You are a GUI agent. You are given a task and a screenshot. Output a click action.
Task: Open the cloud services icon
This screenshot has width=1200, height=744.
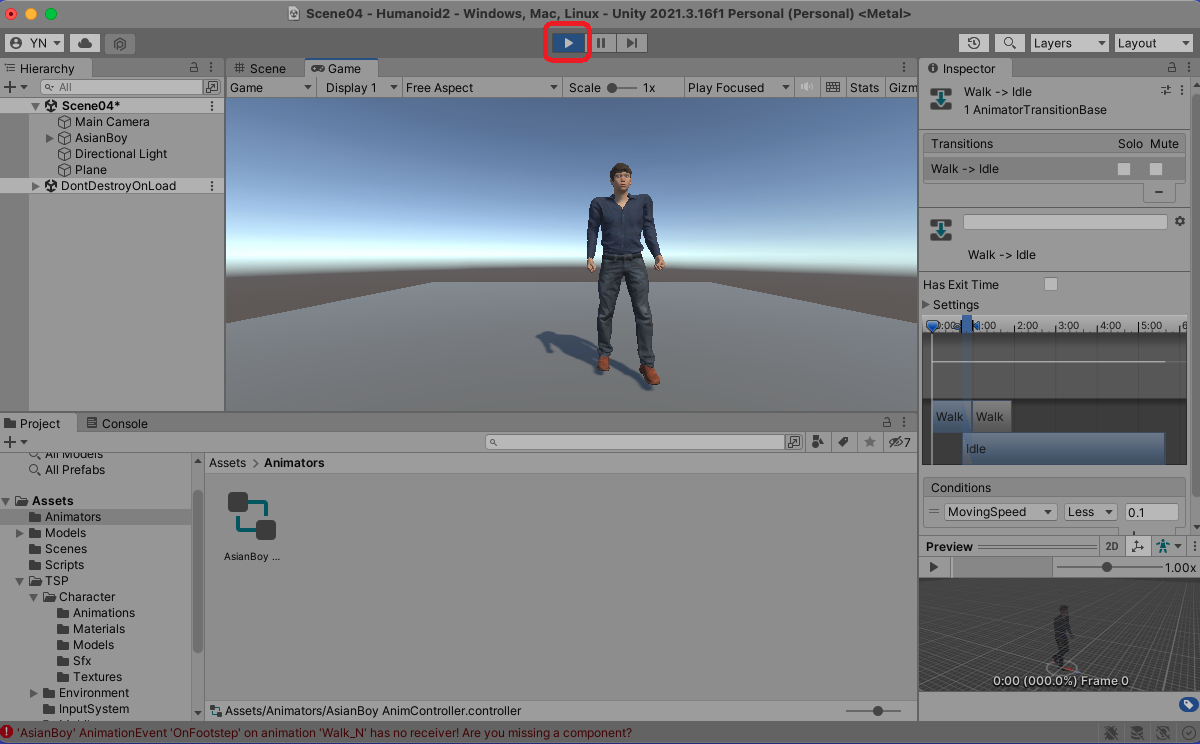click(85, 43)
